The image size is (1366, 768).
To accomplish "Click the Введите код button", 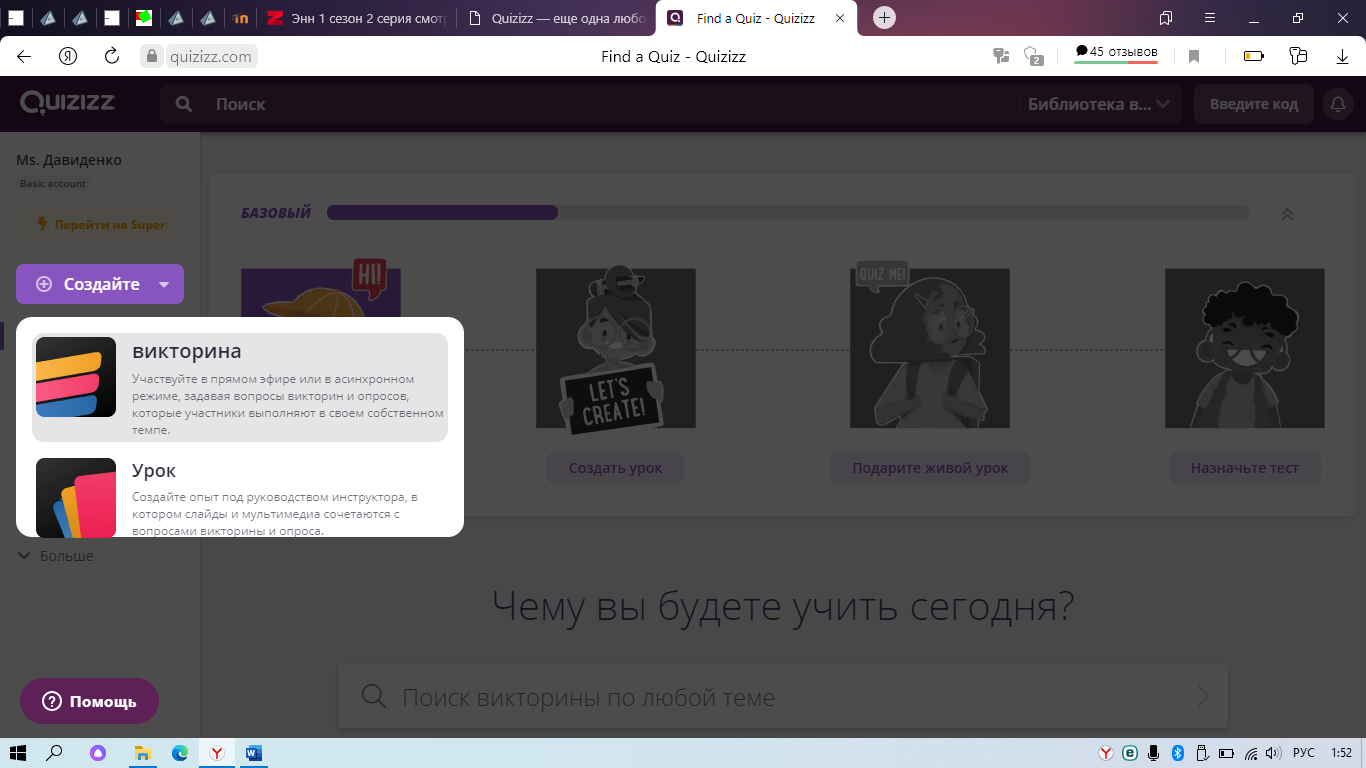I will [1253, 104].
